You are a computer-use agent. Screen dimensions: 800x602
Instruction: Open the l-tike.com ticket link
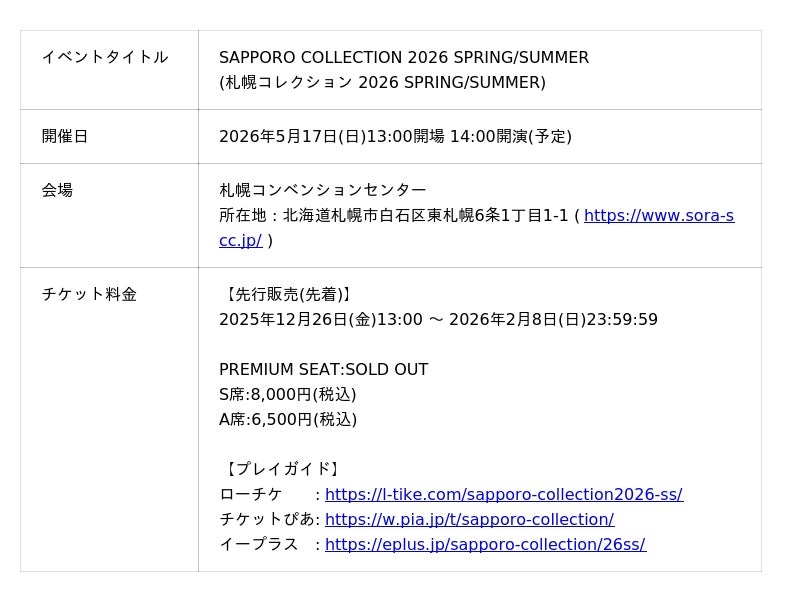pyautogui.click(x=503, y=495)
